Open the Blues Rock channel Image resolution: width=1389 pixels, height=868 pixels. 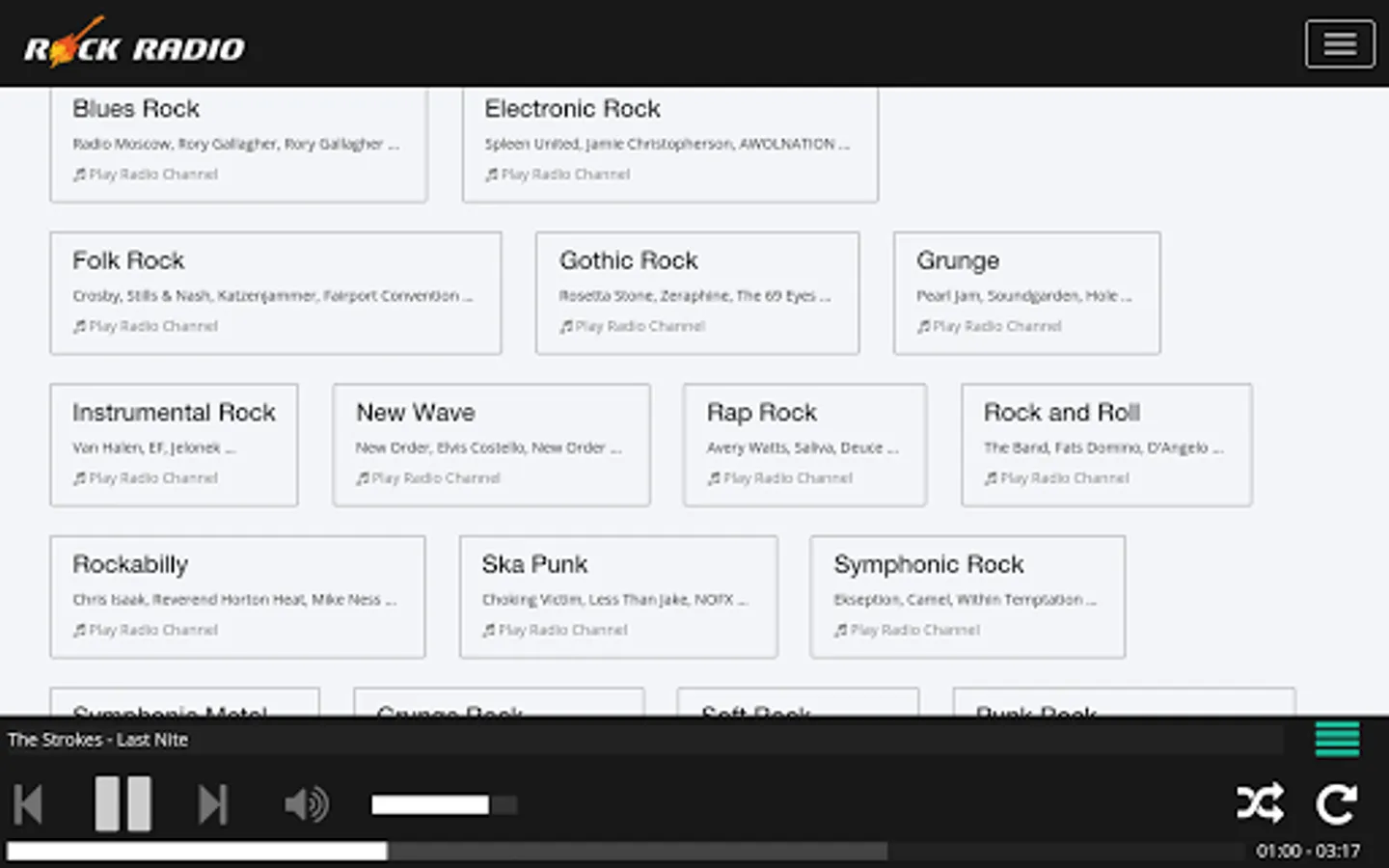coord(136,109)
